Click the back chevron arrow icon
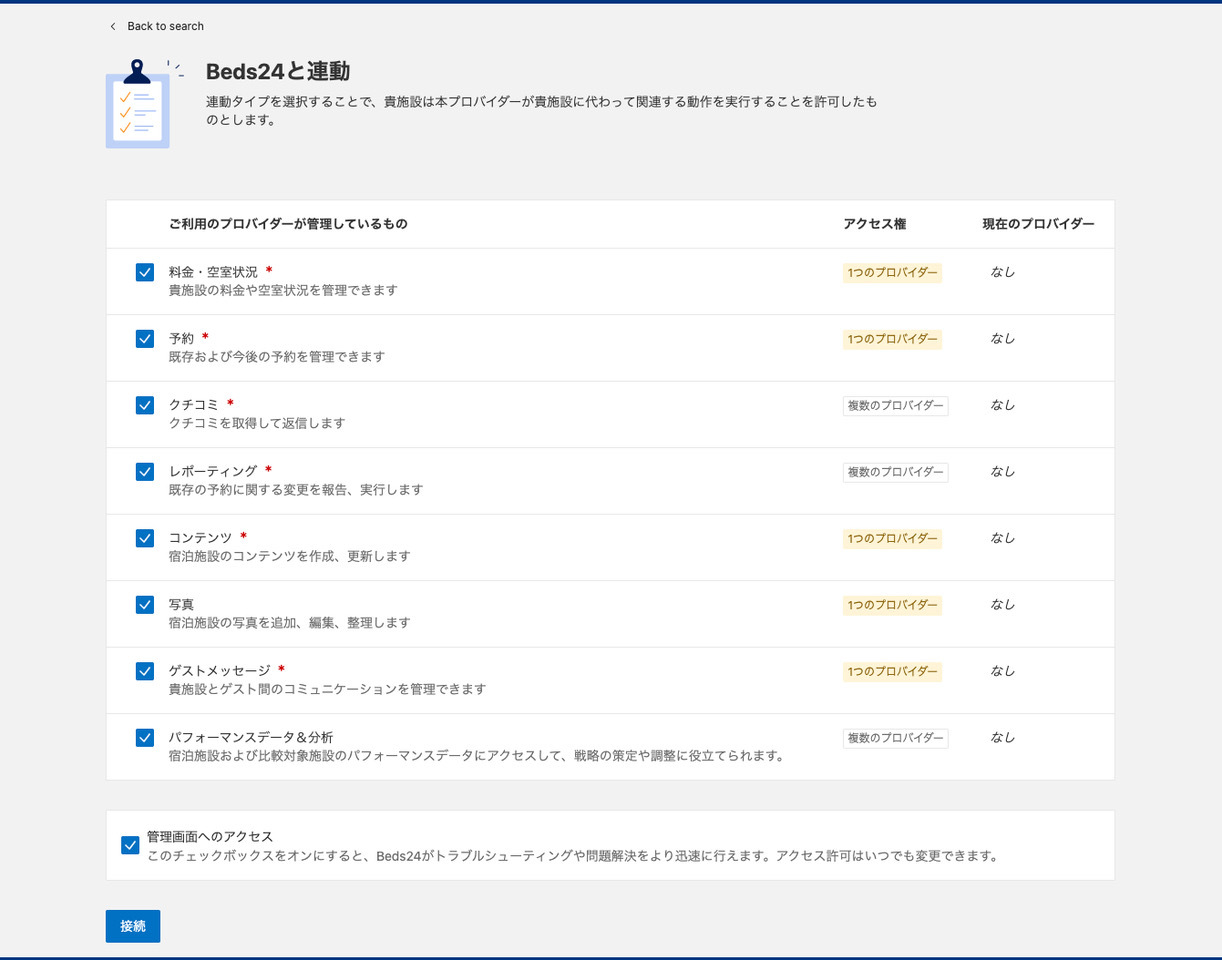The height and width of the screenshot is (960, 1222). point(113,26)
